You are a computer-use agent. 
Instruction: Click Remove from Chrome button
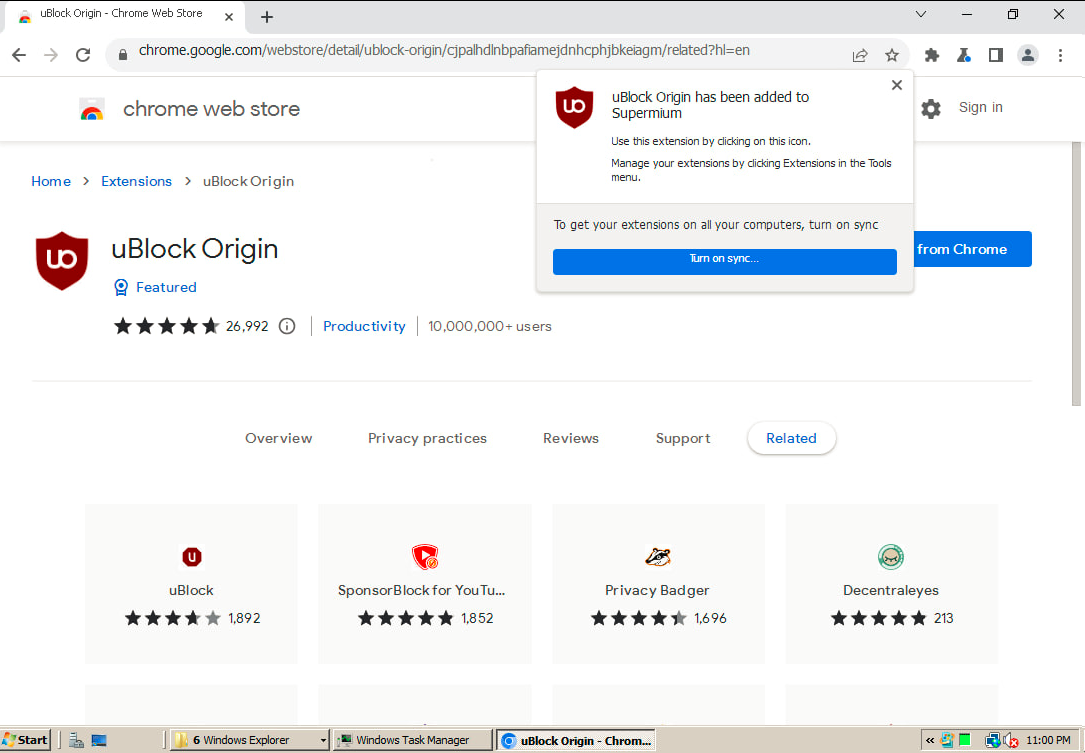[972, 249]
